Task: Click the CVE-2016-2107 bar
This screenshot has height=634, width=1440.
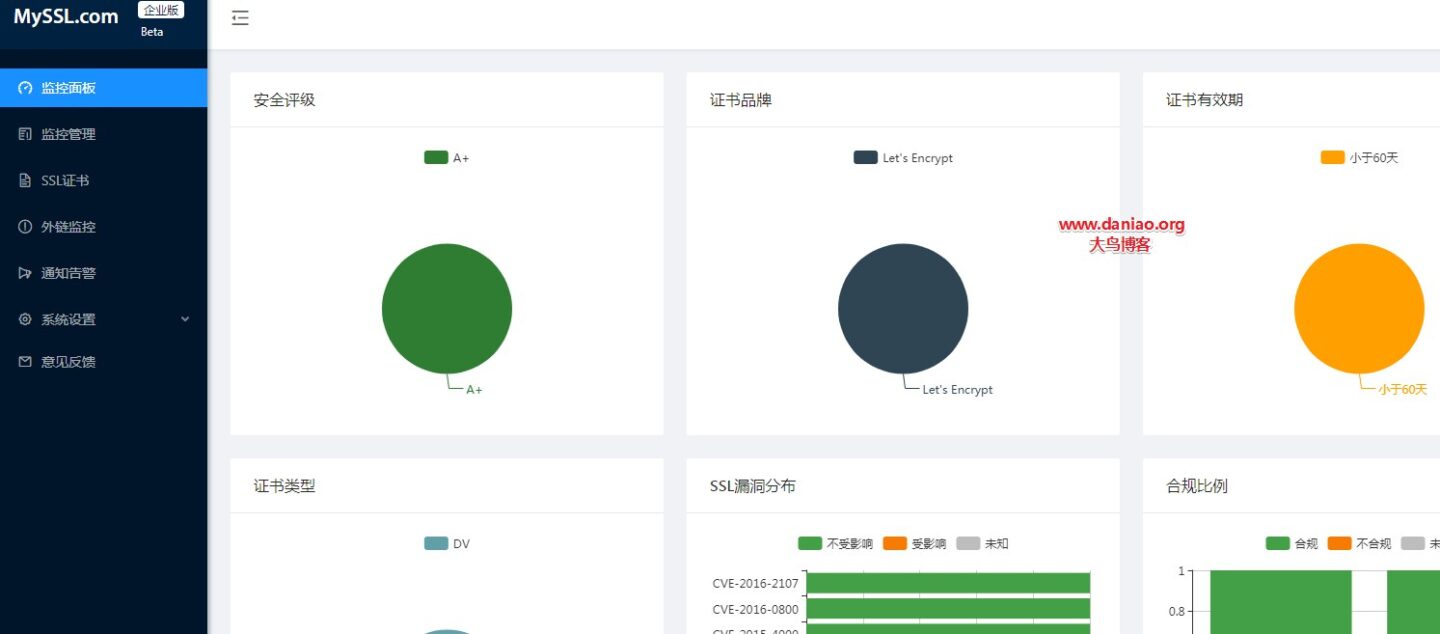Action: [x=948, y=583]
